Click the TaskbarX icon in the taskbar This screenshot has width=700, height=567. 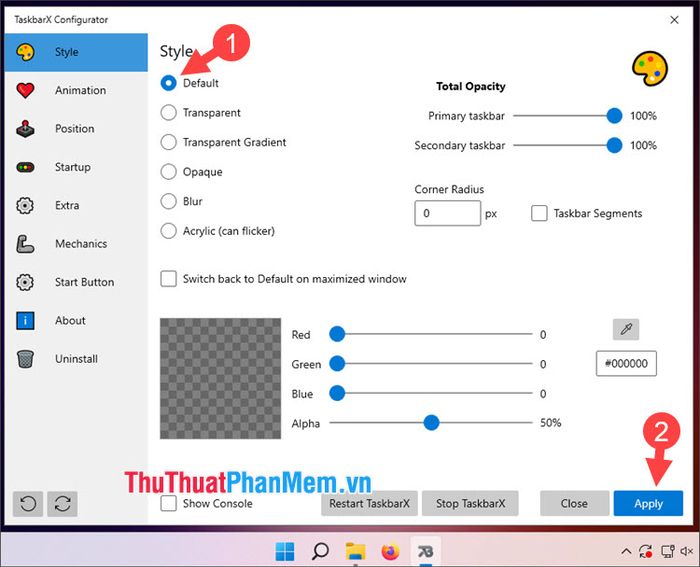coord(425,552)
